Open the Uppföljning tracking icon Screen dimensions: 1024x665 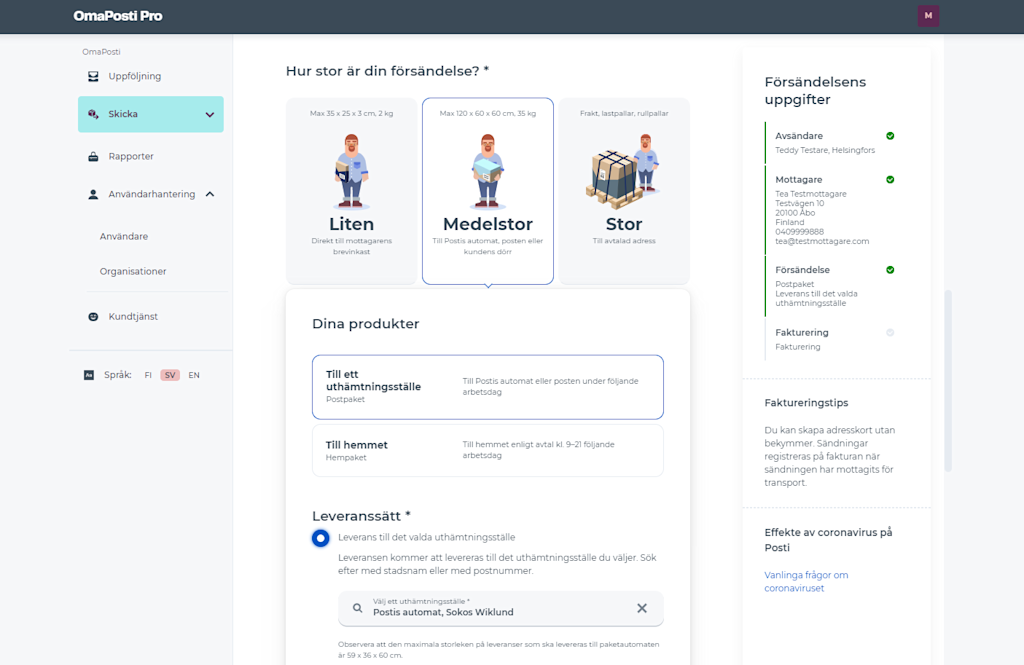(x=93, y=76)
